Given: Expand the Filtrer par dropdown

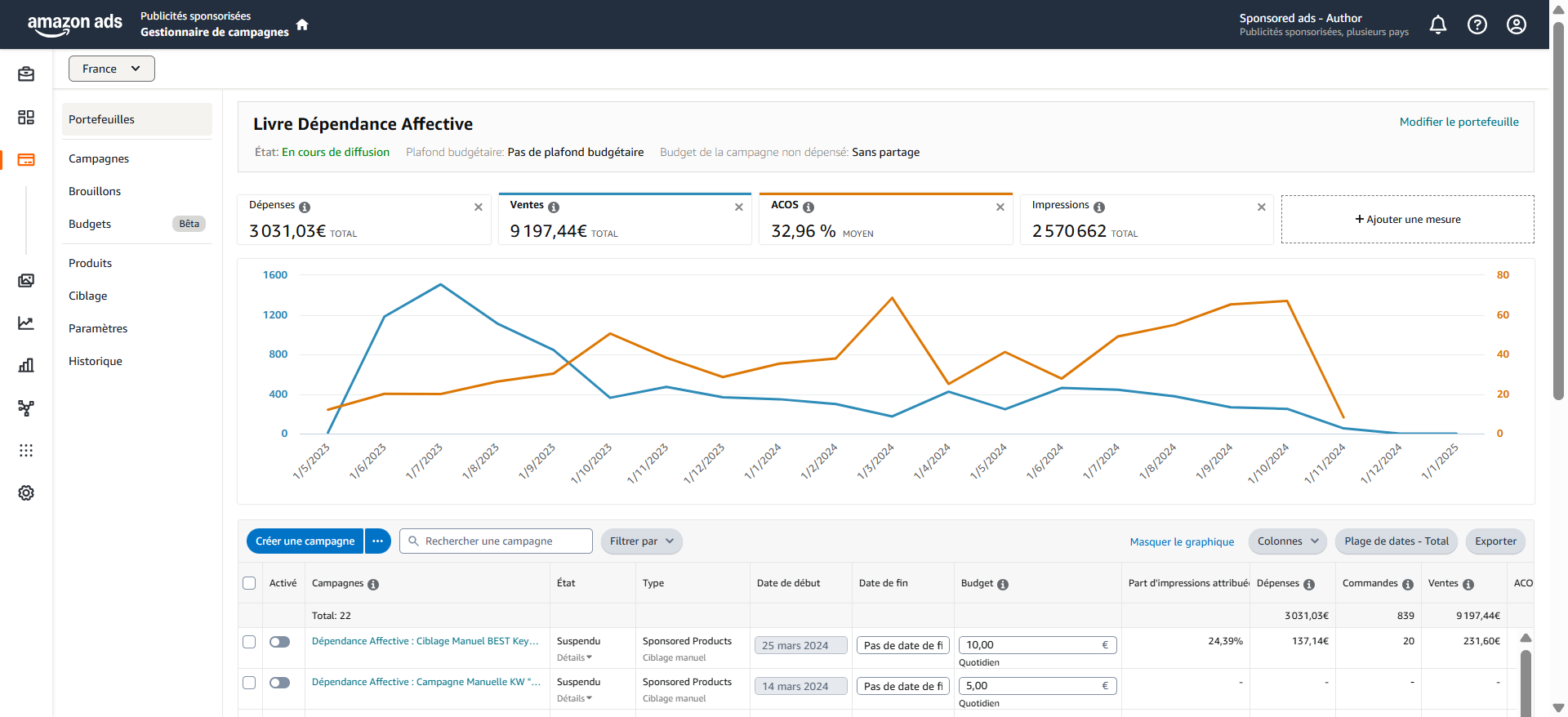Looking at the screenshot, I should pyautogui.click(x=641, y=541).
